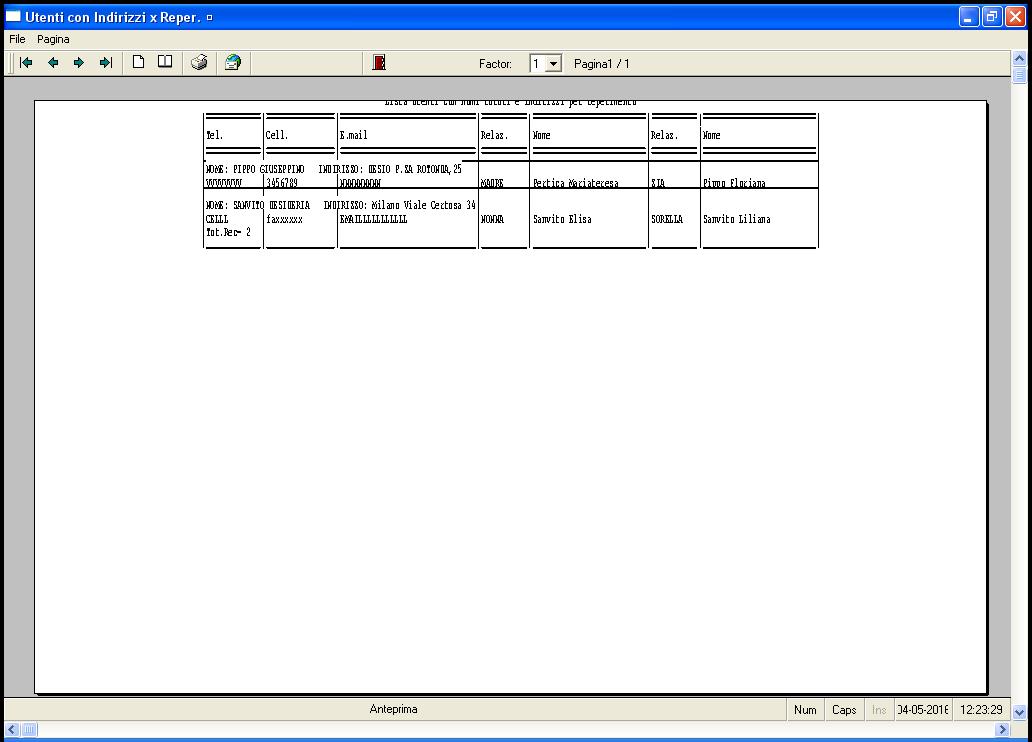Screen dimensions: 1032x742
Task: Click the 'Factor:' label
Action: (x=495, y=64)
